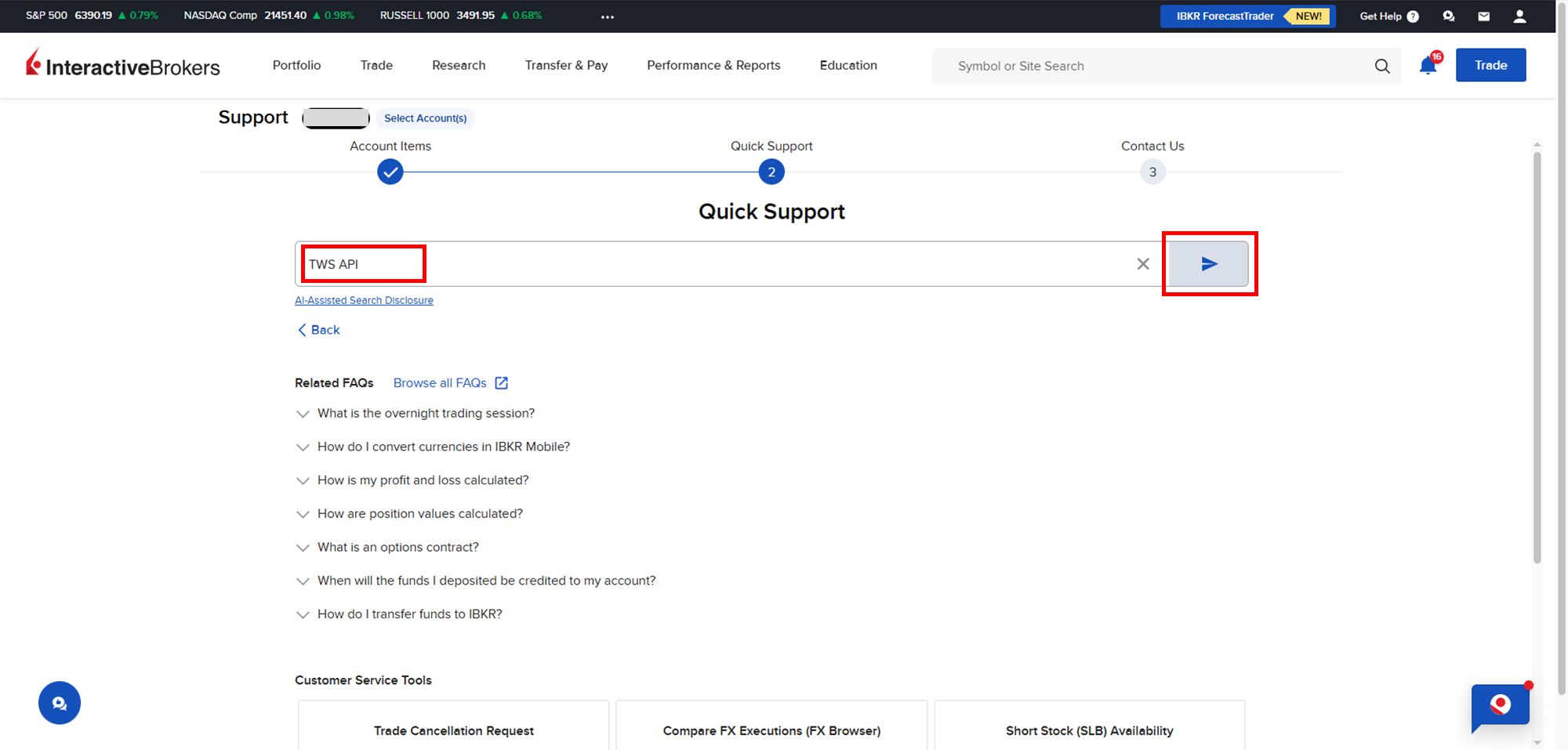The width and height of the screenshot is (1568, 750).
Task: Open Performance & Reports menu
Action: [x=713, y=65]
